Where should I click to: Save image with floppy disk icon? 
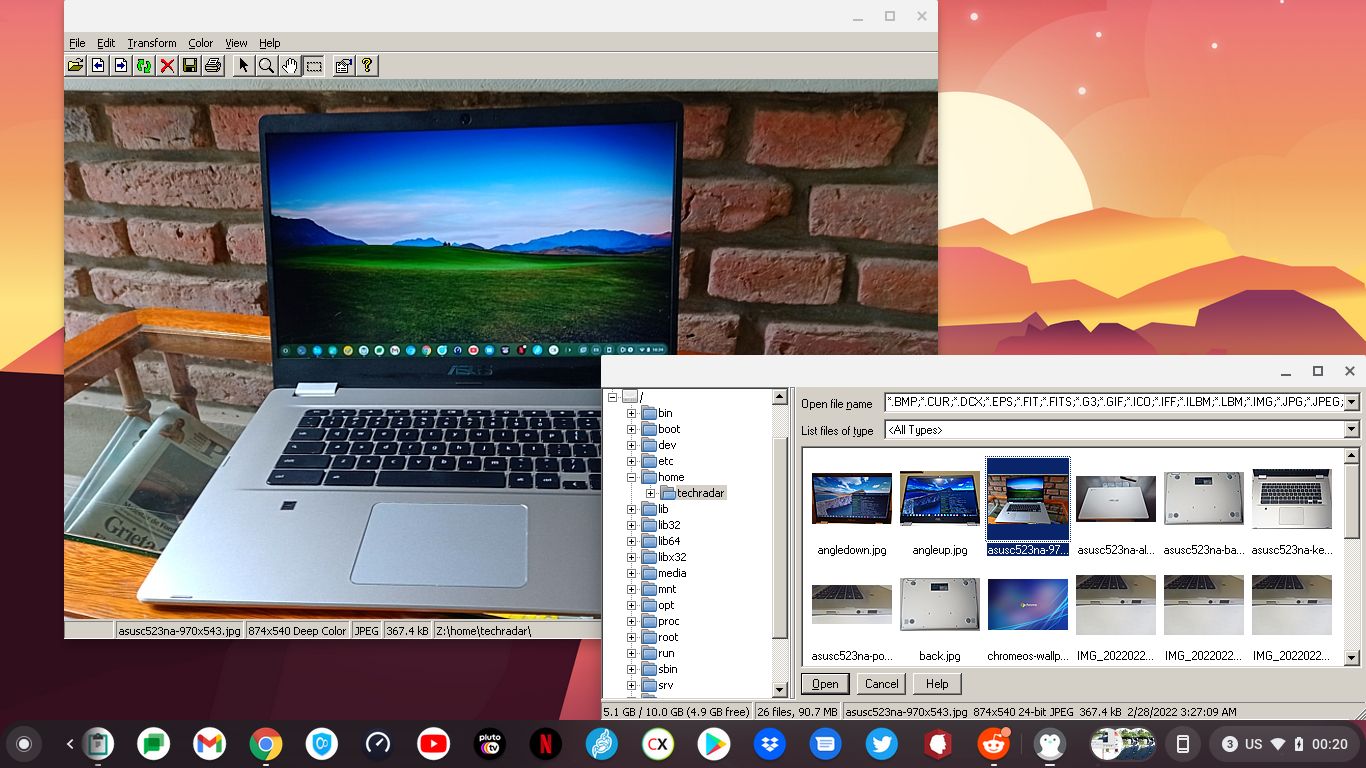click(190, 66)
